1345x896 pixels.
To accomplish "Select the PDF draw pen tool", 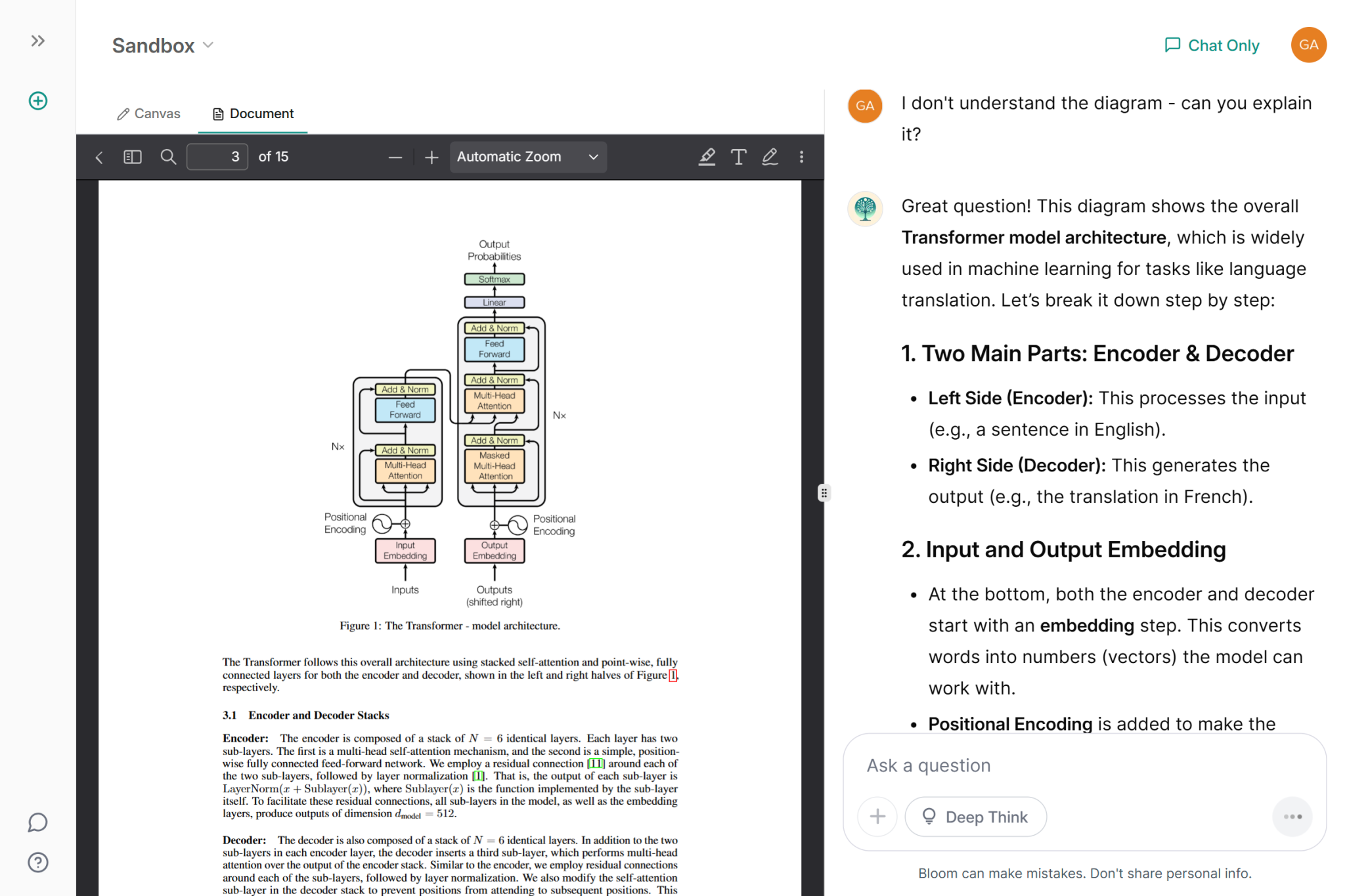I will click(x=770, y=157).
